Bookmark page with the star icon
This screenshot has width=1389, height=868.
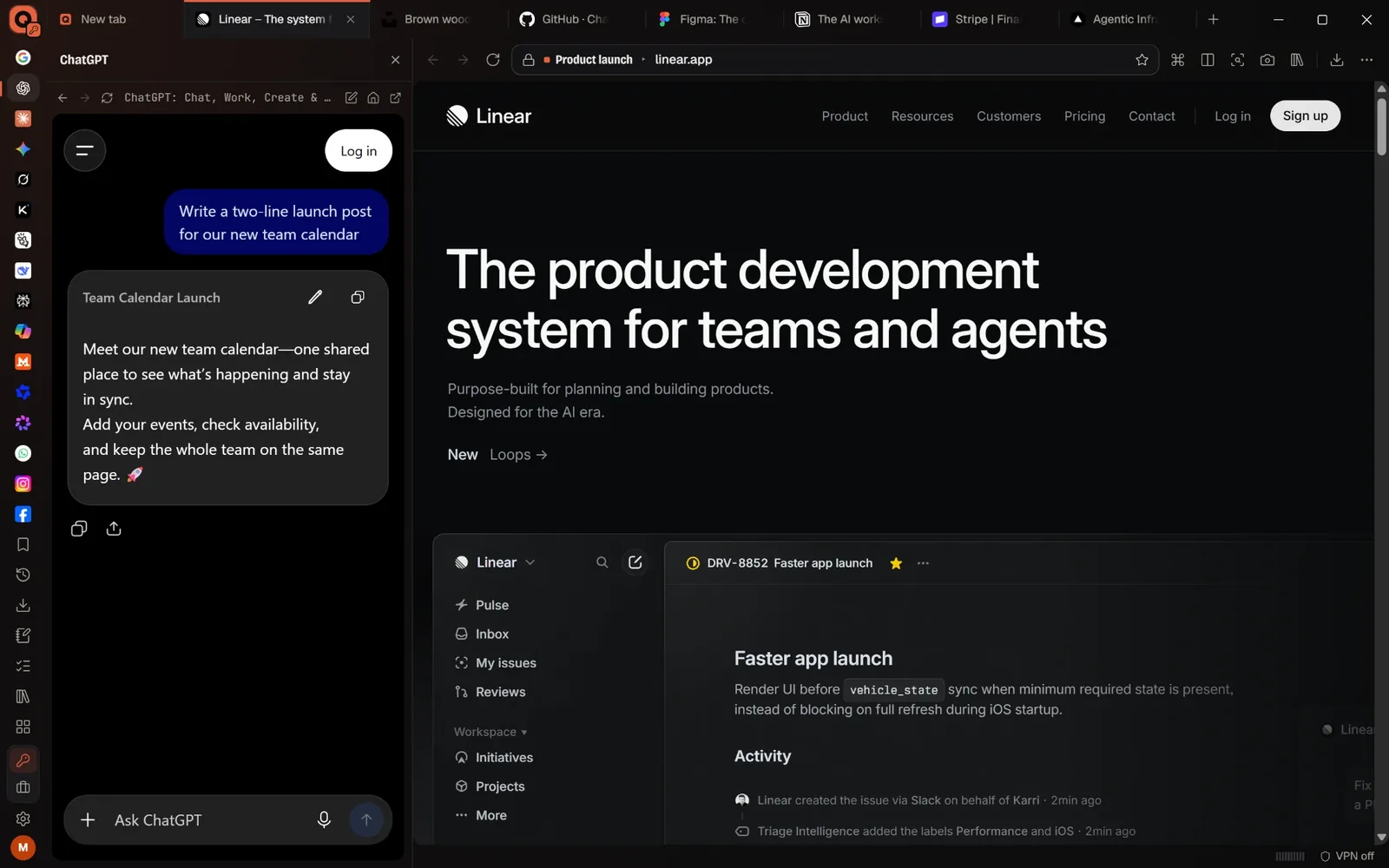(x=1142, y=60)
